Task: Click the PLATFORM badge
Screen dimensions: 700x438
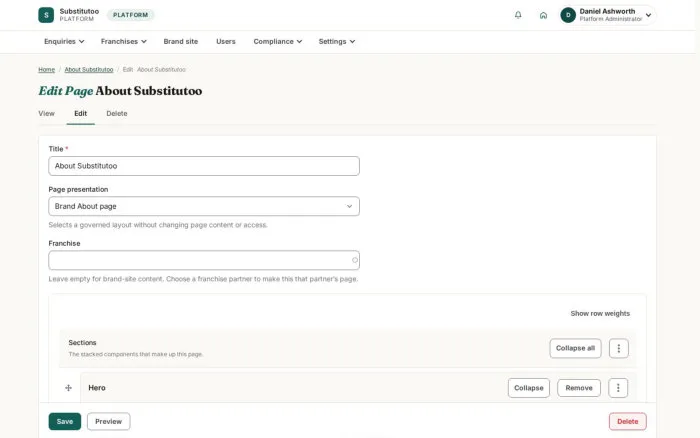Action: 130,15
